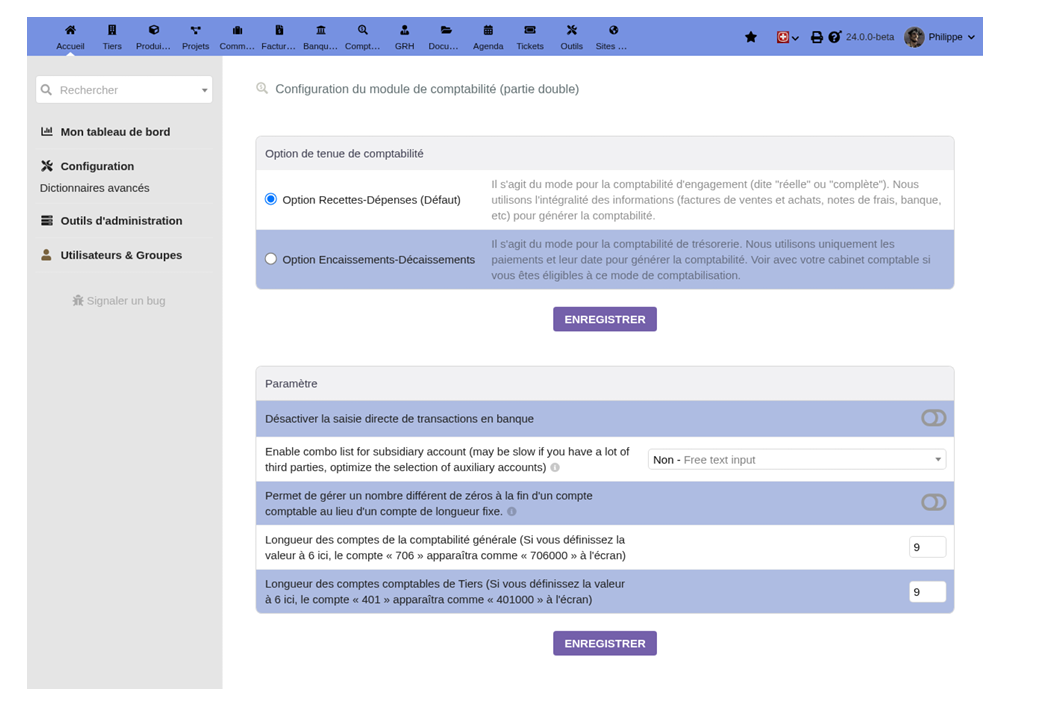The width and height of the screenshot is (1063, 708).
Task: Open the Agenda calendar icon
Action: (488, 30)
